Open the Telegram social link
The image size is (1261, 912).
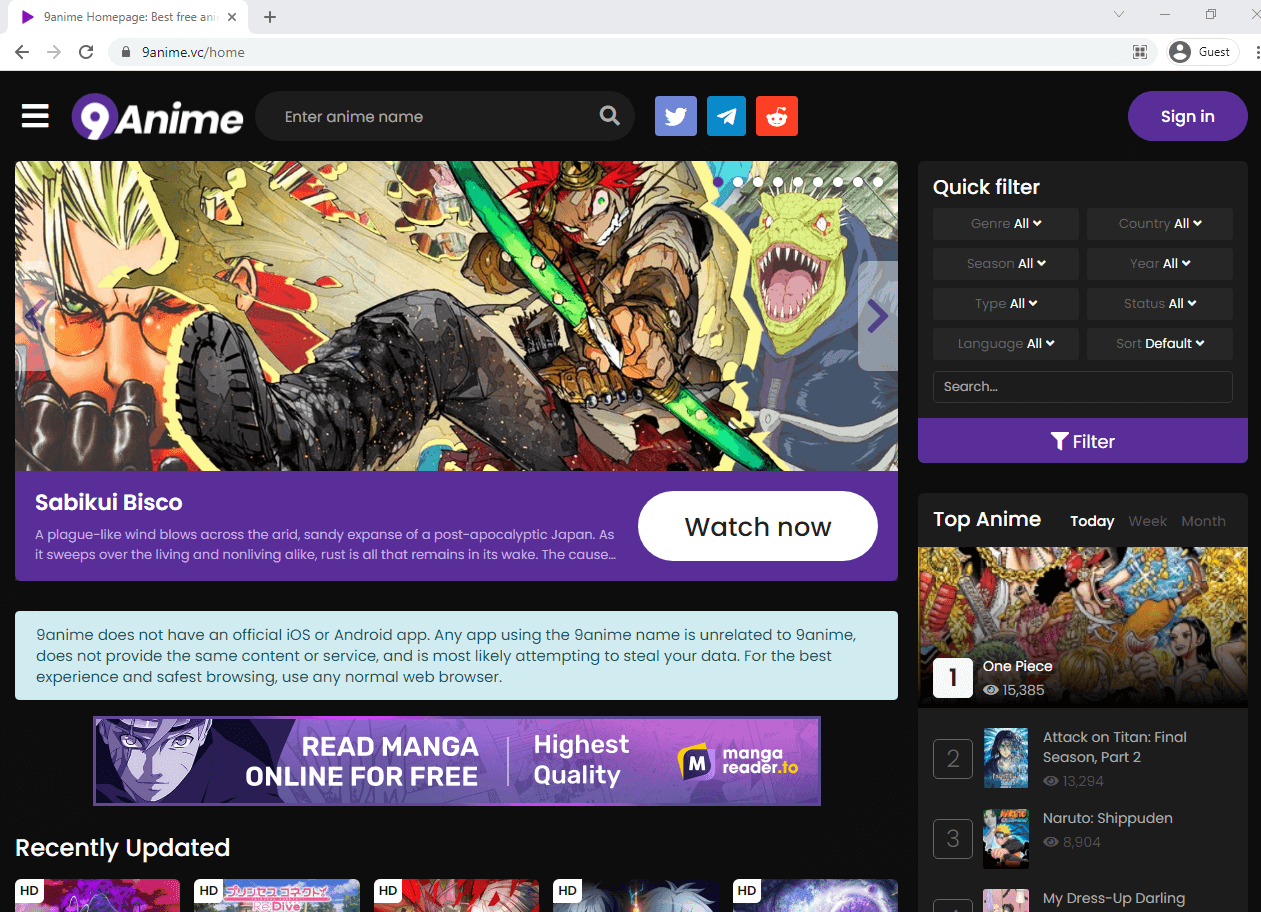727,116
